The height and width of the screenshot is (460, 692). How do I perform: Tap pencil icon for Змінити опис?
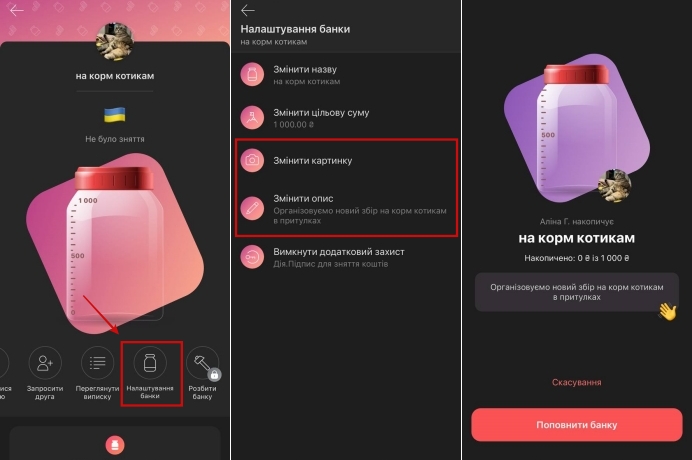252,208
